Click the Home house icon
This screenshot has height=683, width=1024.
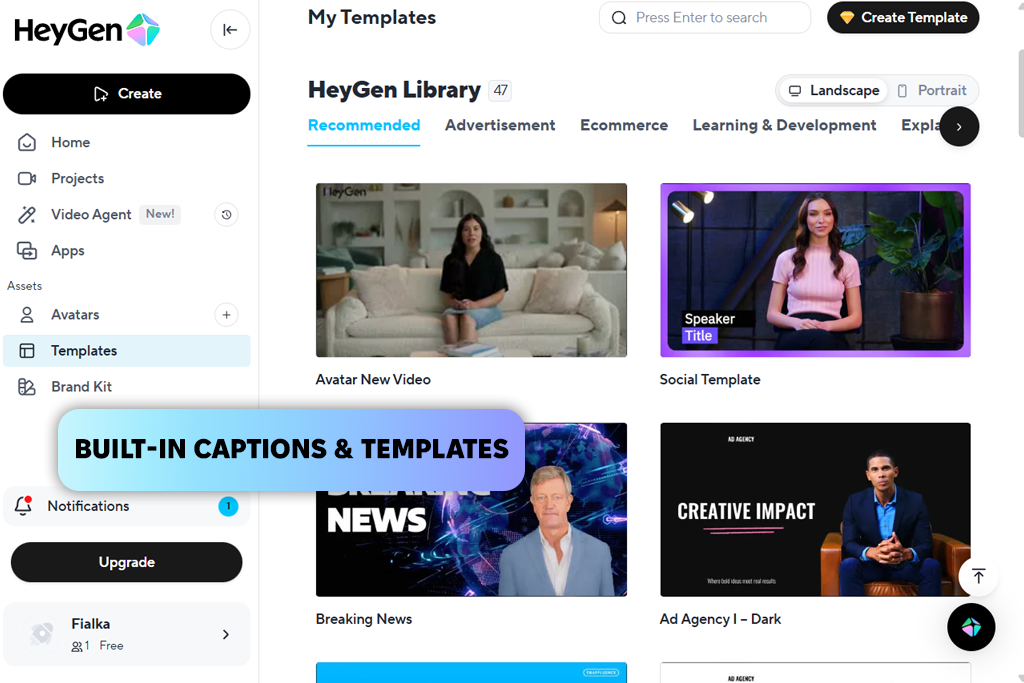pos(27,142)
